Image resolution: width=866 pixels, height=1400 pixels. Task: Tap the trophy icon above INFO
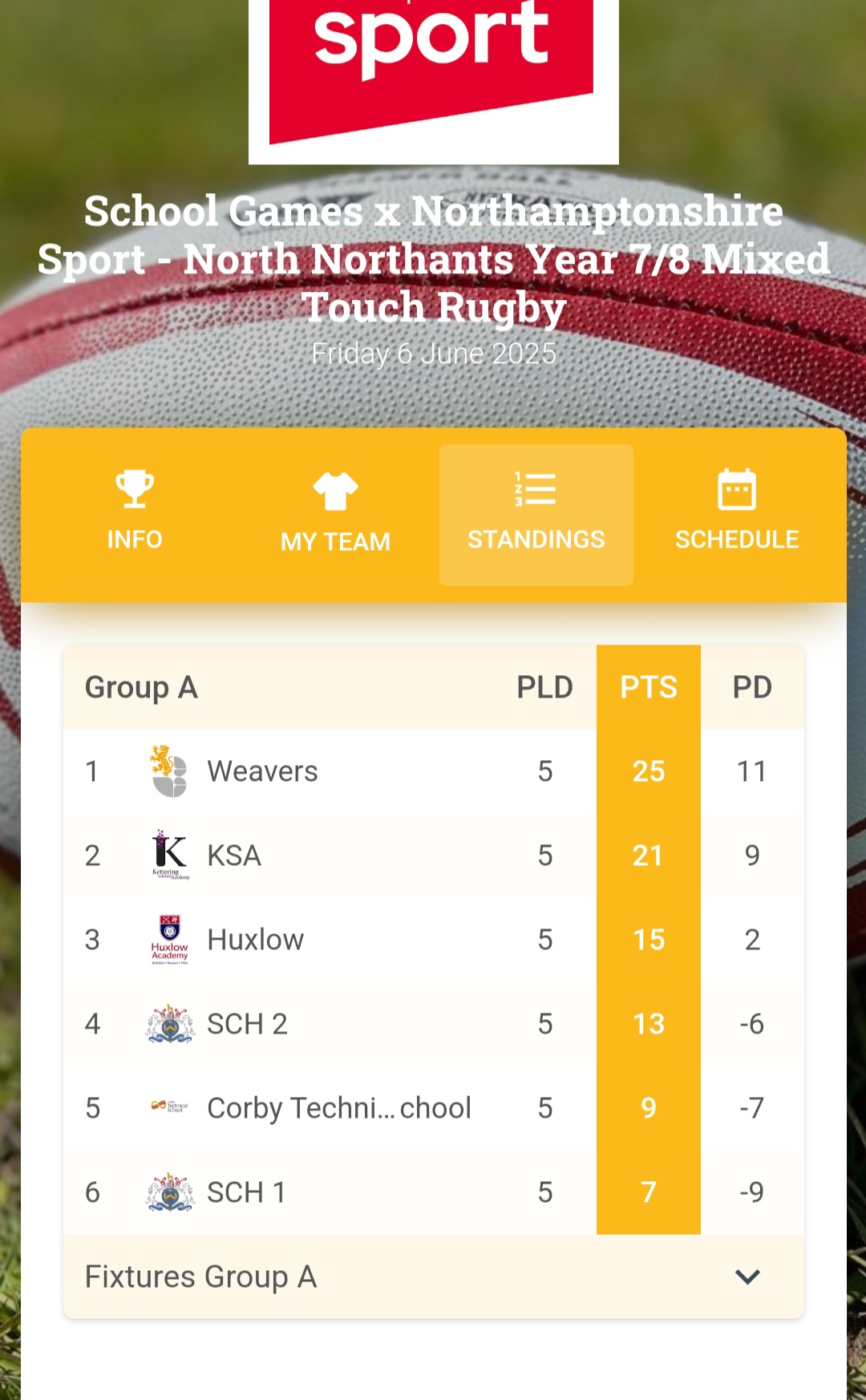point(135,488)
